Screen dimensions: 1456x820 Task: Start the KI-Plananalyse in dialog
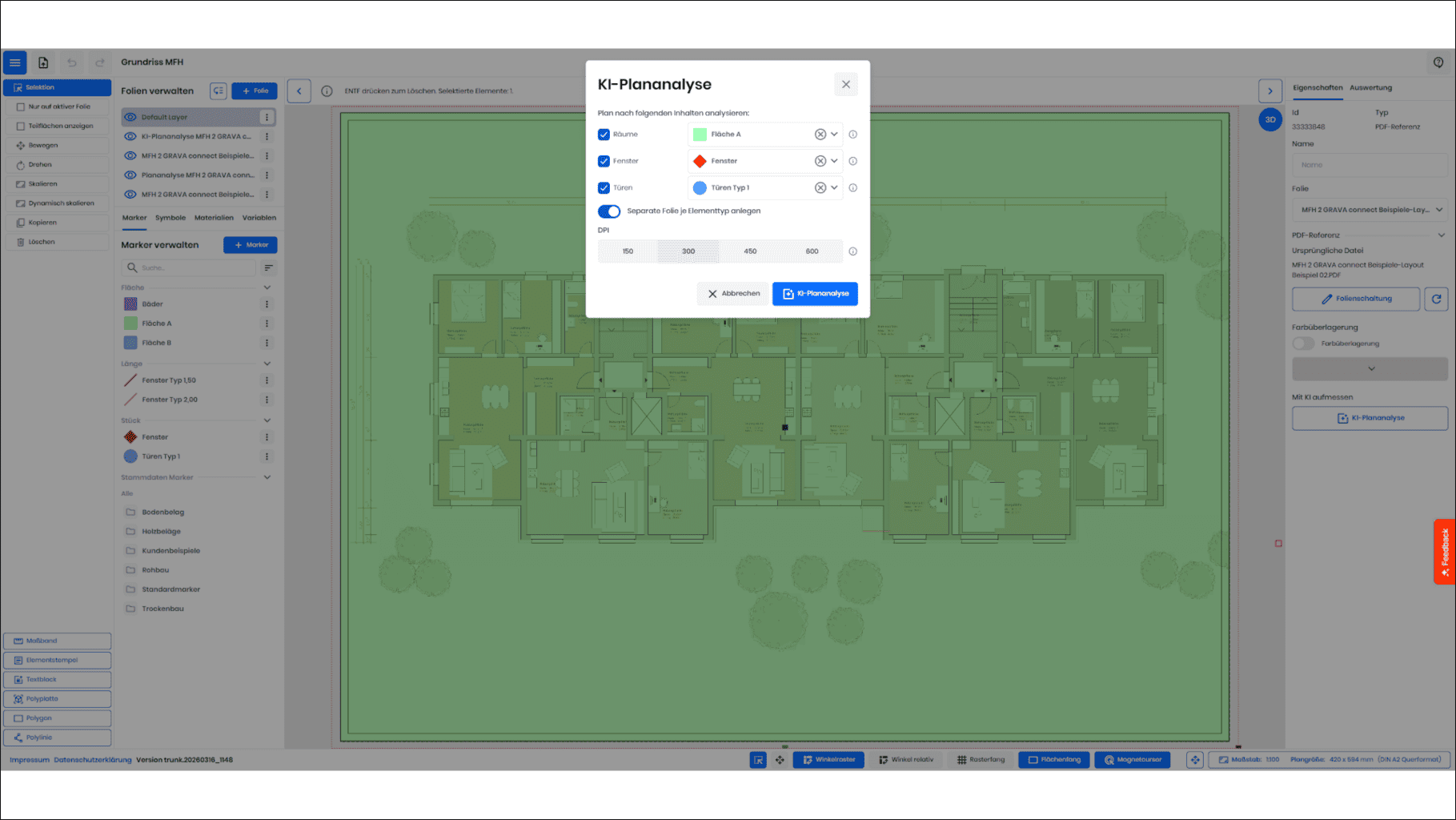click(x=815, y=294)
